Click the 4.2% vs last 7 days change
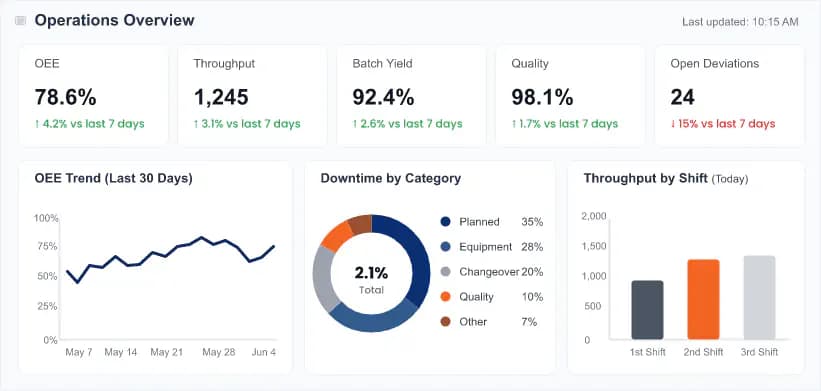821x391 pixels. point(90,124)
